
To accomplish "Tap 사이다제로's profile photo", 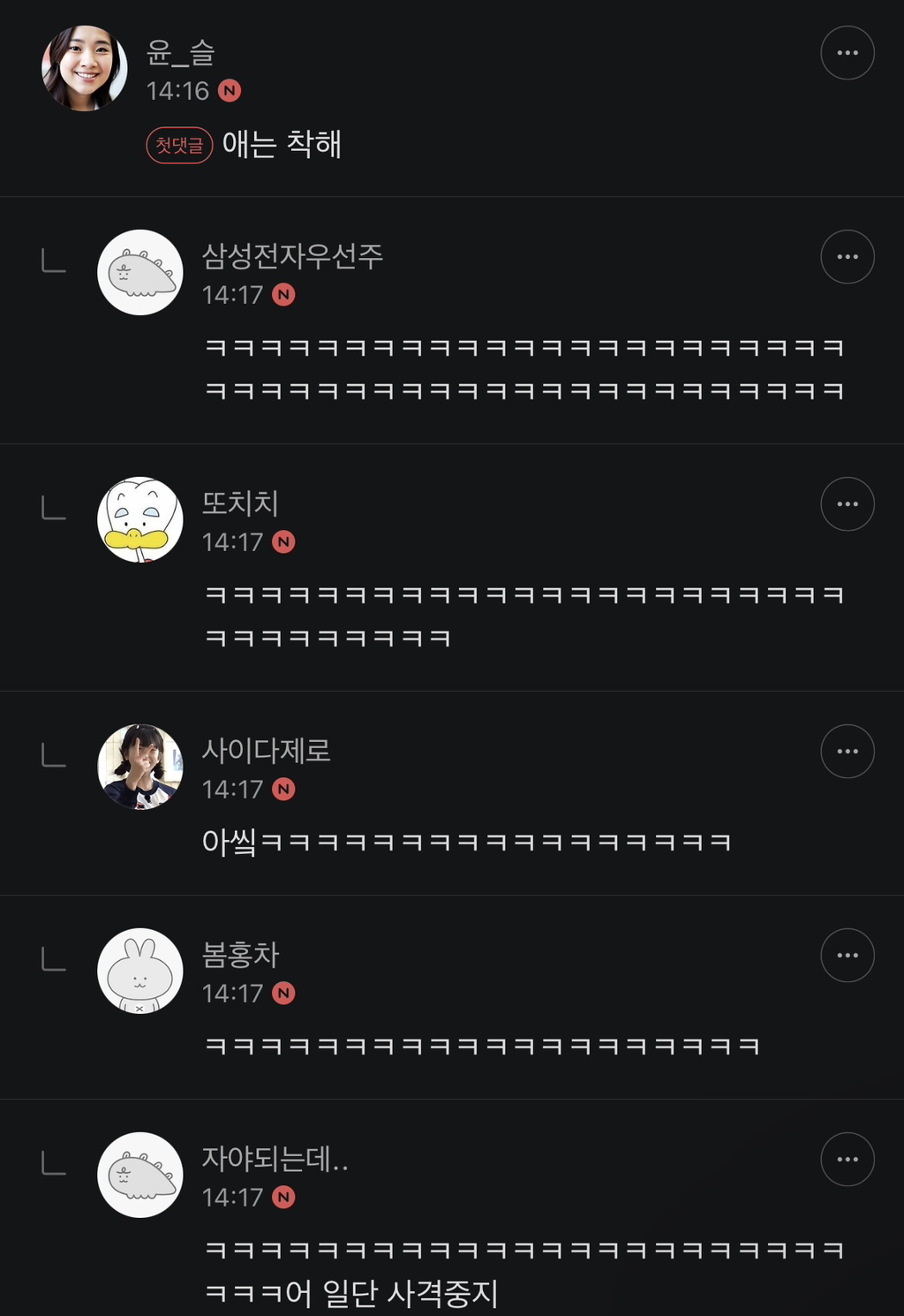I will (x=140, y=768).
